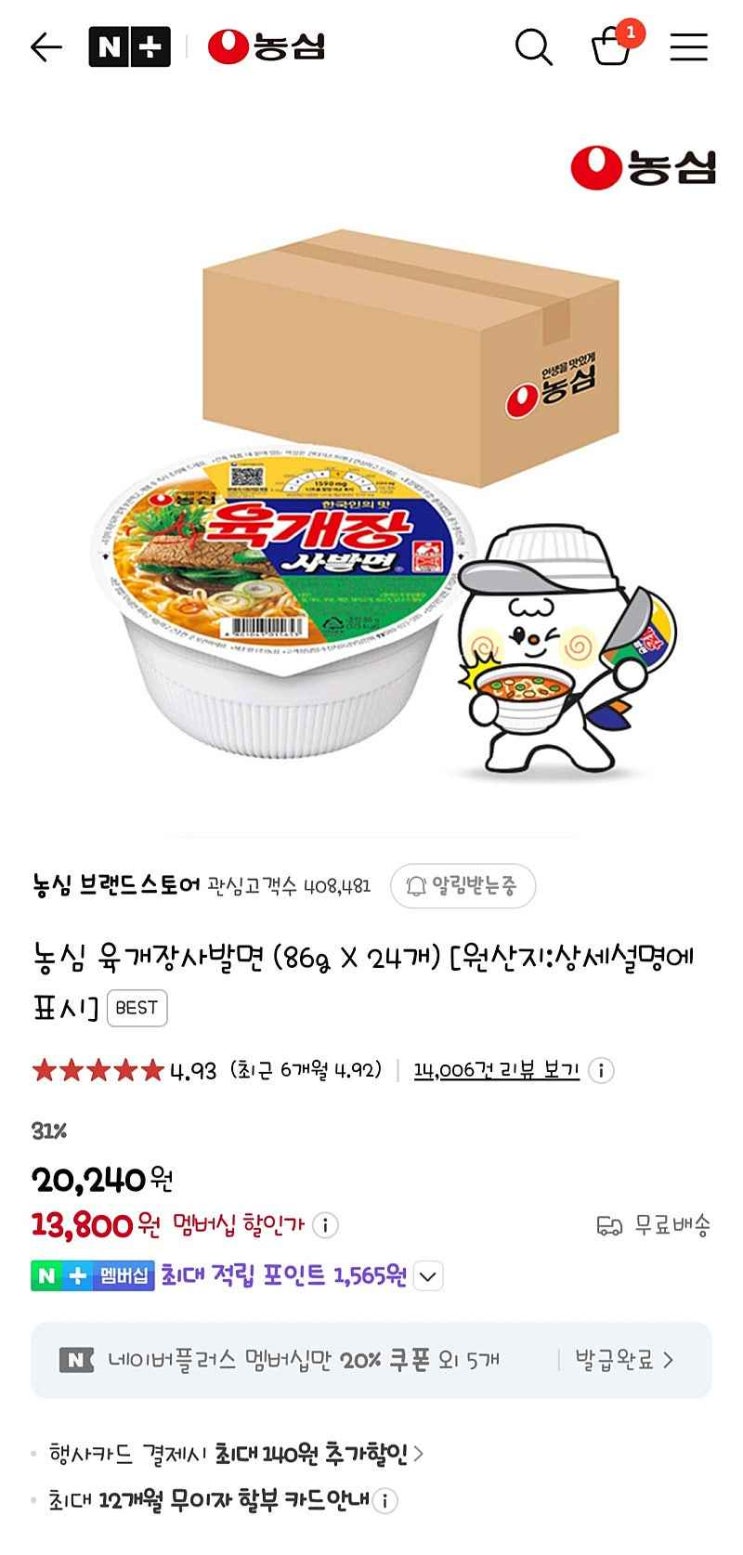Open 14,006건 리뷰 보기 link
The image size is (743, 1555).
point(497,1071)
